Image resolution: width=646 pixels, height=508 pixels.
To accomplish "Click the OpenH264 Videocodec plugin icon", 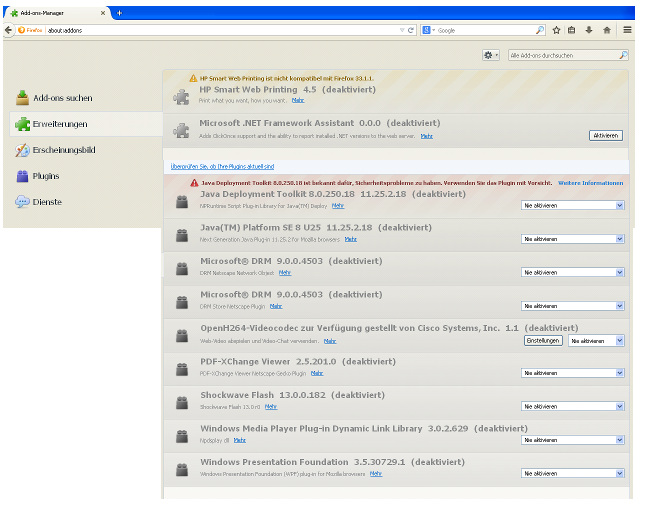I will point(182,336).
